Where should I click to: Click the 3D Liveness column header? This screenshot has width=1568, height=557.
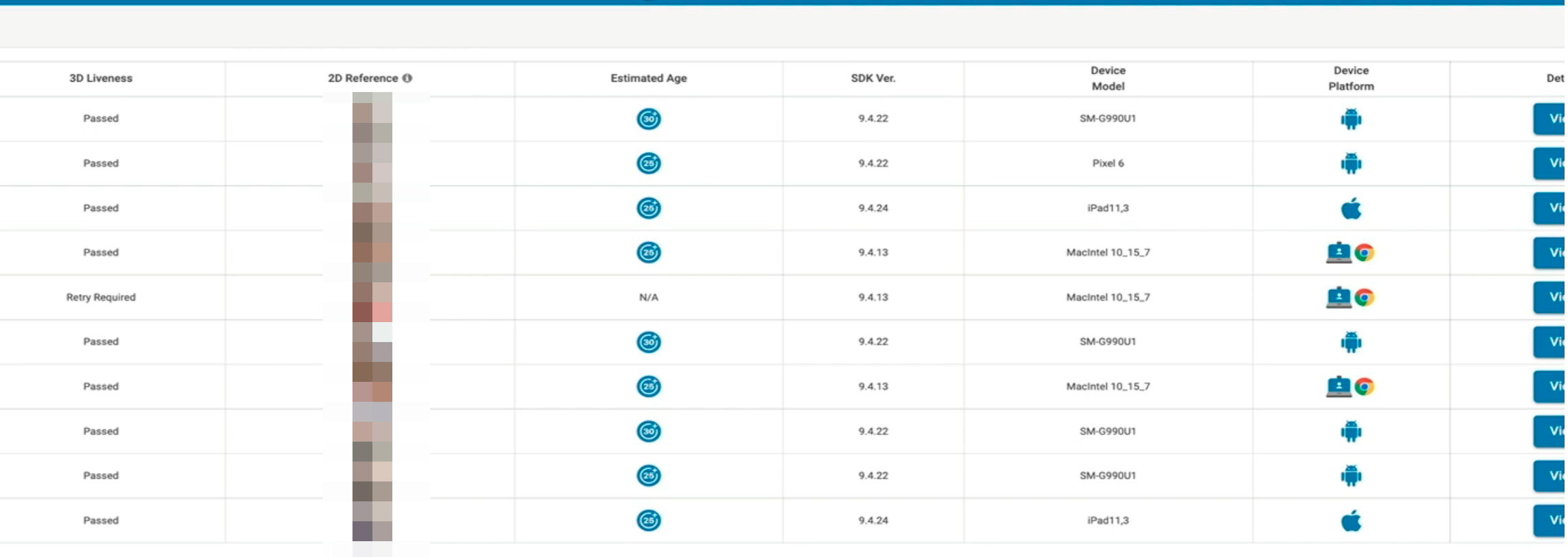100,78
